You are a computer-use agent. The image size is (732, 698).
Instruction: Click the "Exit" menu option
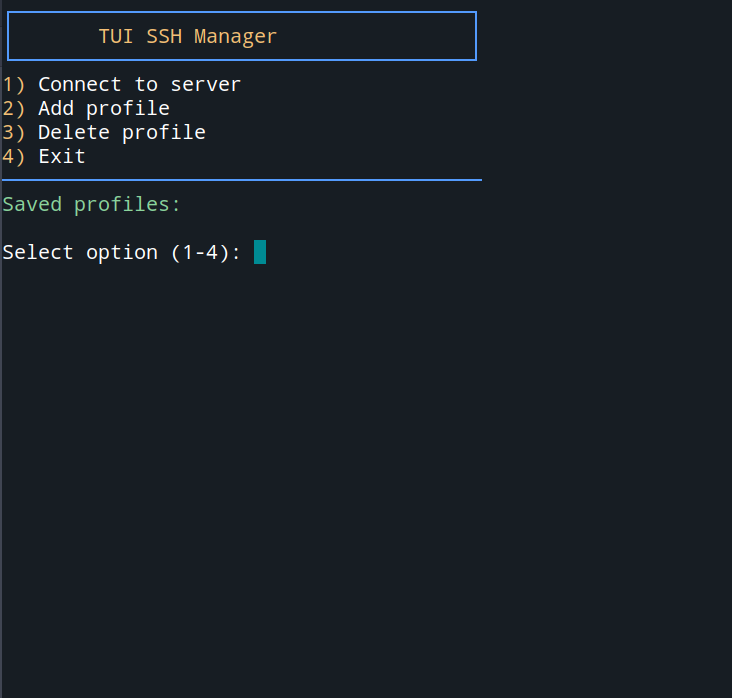pos(62,157)
